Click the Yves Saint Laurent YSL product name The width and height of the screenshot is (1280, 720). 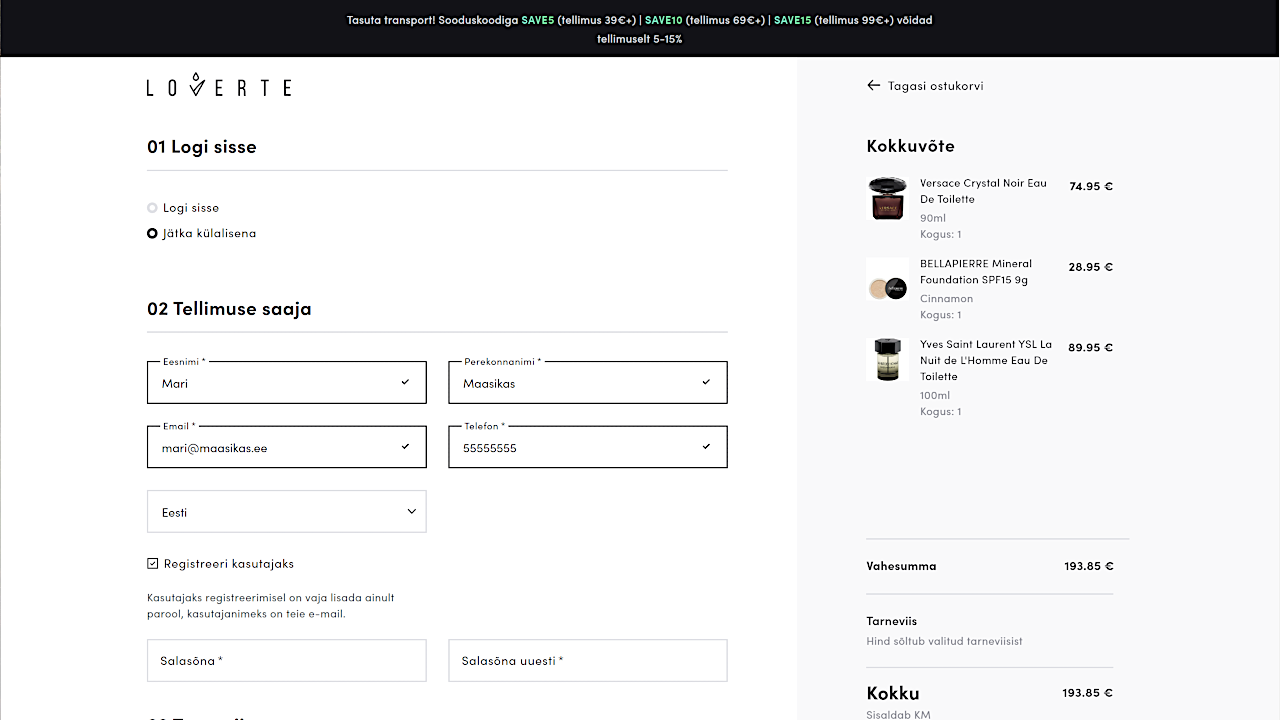(x=986, y=360)
